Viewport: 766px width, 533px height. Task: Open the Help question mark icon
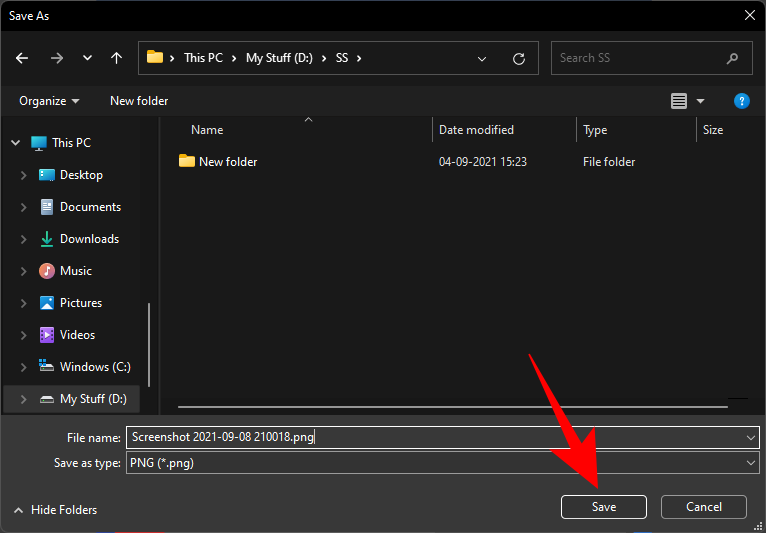[x=742, y=101]
